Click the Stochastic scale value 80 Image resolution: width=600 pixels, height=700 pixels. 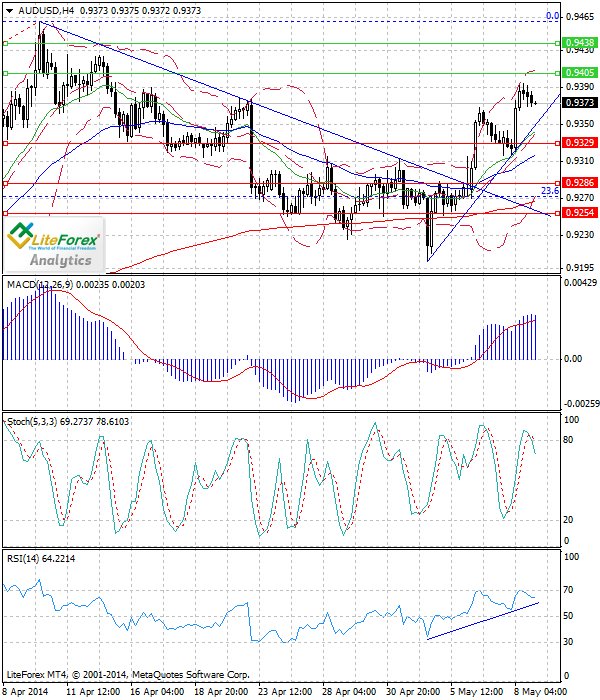pos(568,440)
